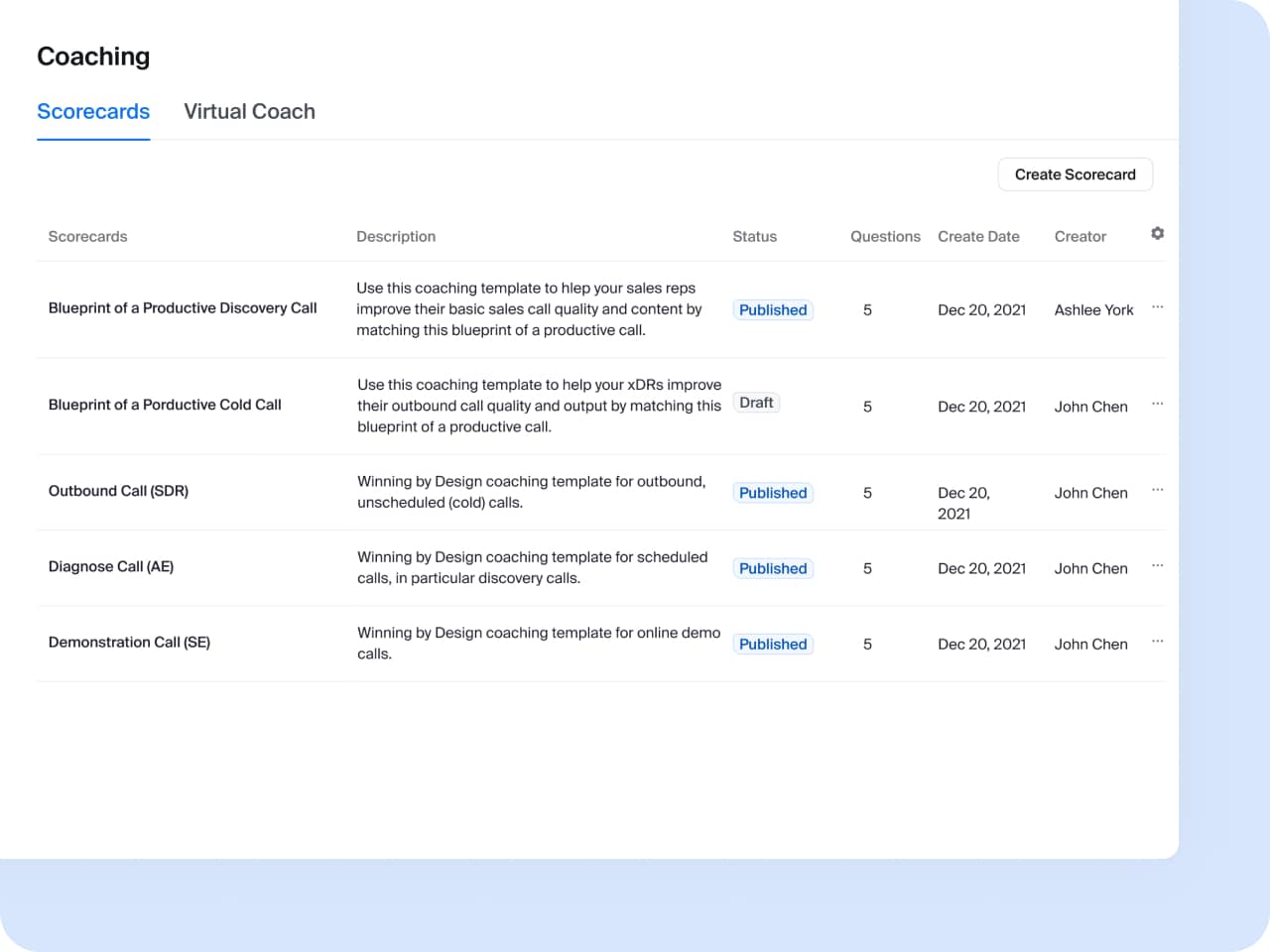Screen dimensions: 1270x952
Task: Open table column settings gear icon
Action: tap(1157, 233)
